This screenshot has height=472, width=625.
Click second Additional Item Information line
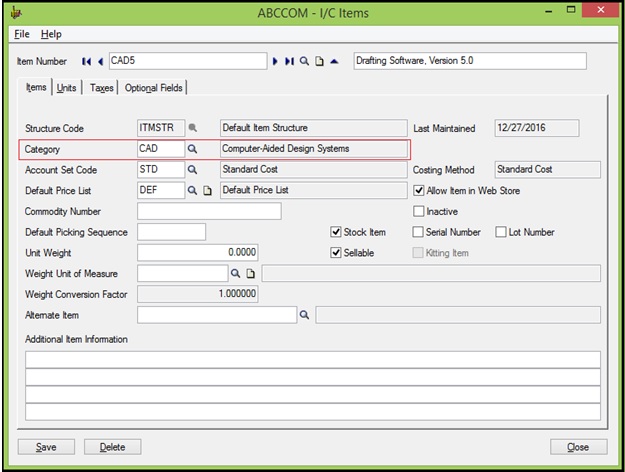coord(313,377)
